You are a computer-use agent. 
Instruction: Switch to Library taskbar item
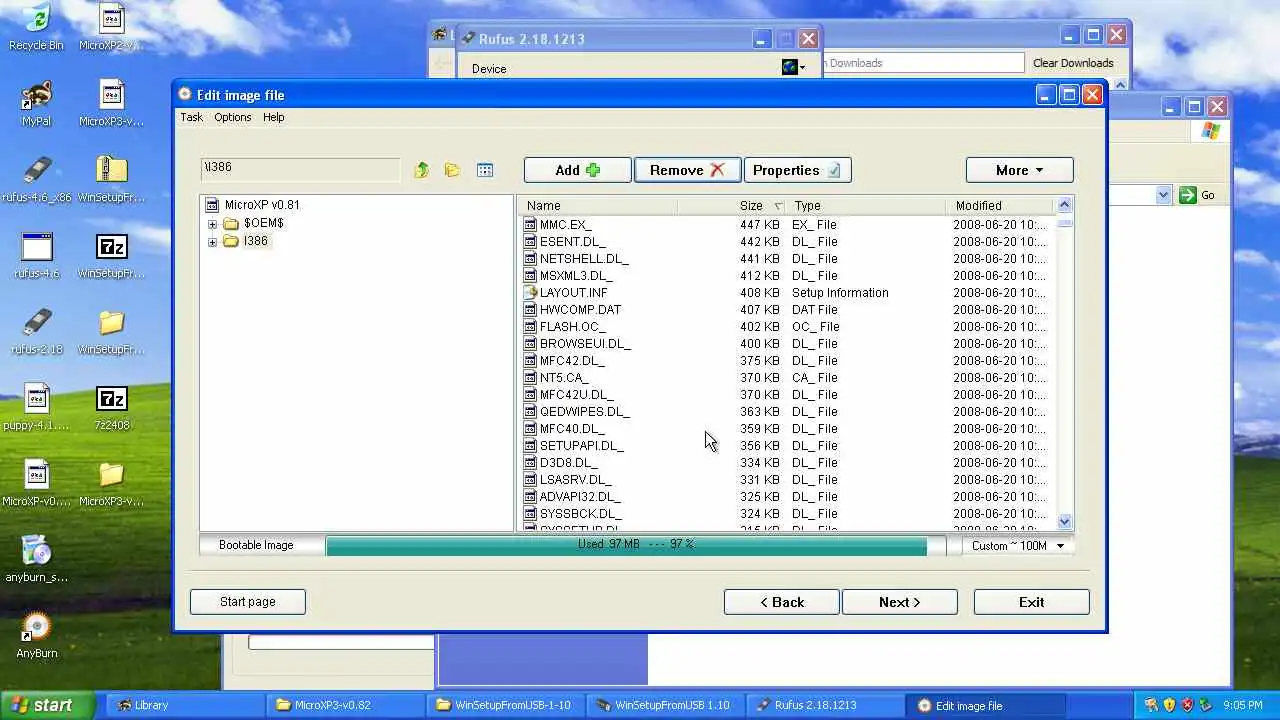click(x=186, y=705)
